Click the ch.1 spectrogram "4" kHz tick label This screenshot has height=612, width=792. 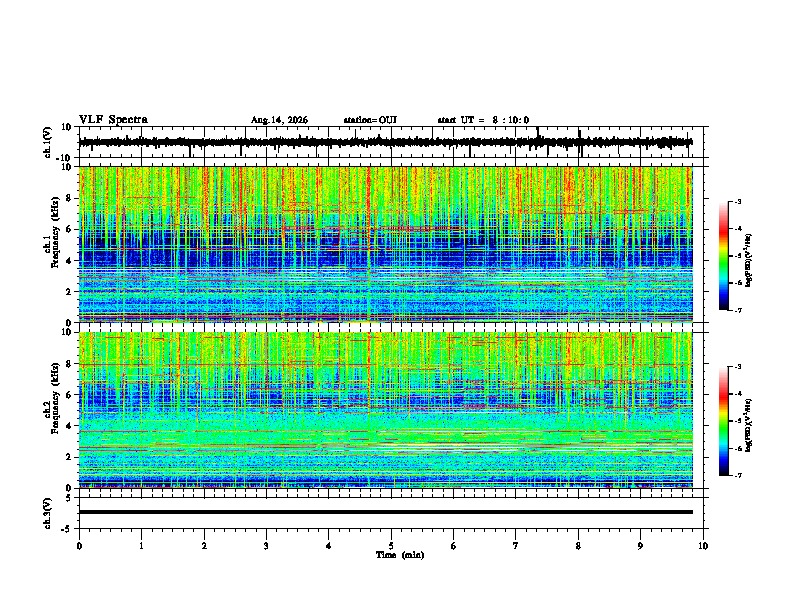point(70,261)
